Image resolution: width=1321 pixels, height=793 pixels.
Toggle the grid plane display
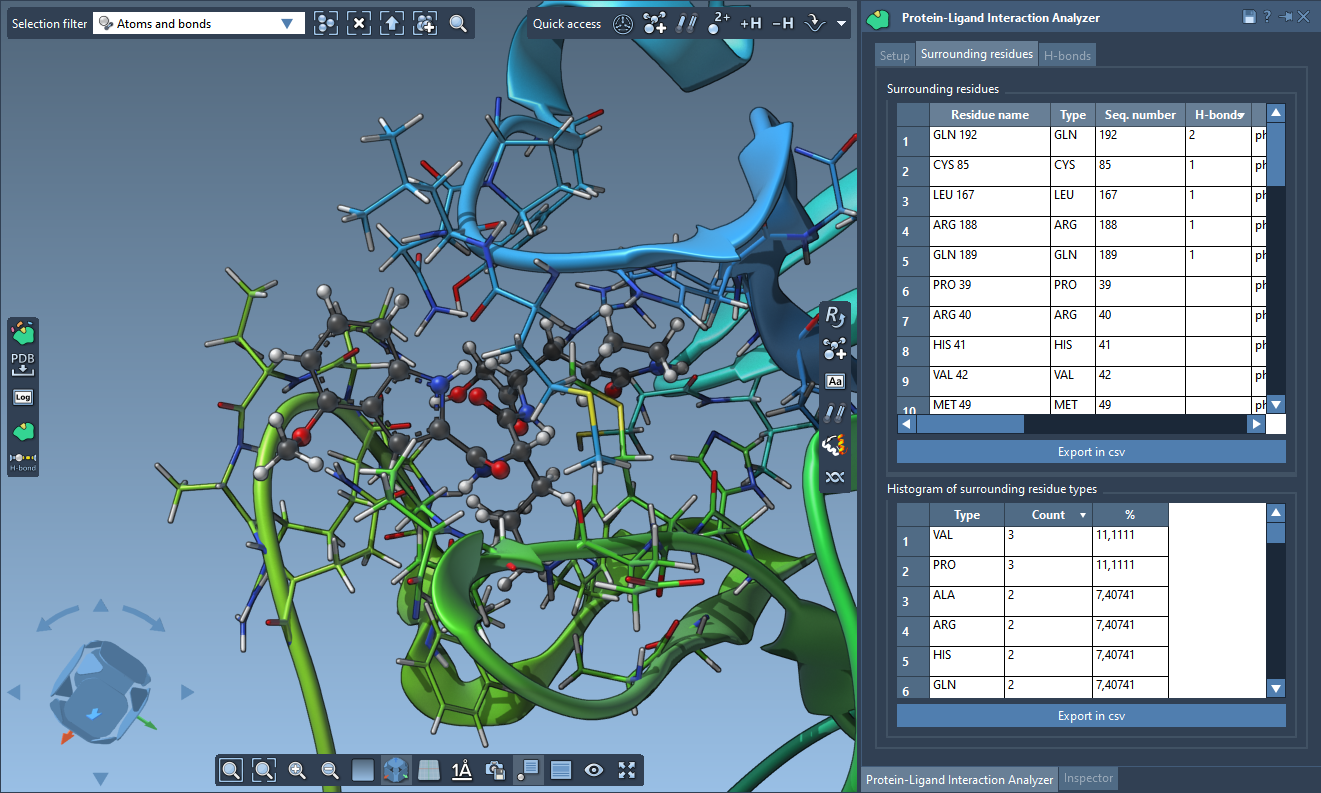pyautogui.click(x=429, y=770)
